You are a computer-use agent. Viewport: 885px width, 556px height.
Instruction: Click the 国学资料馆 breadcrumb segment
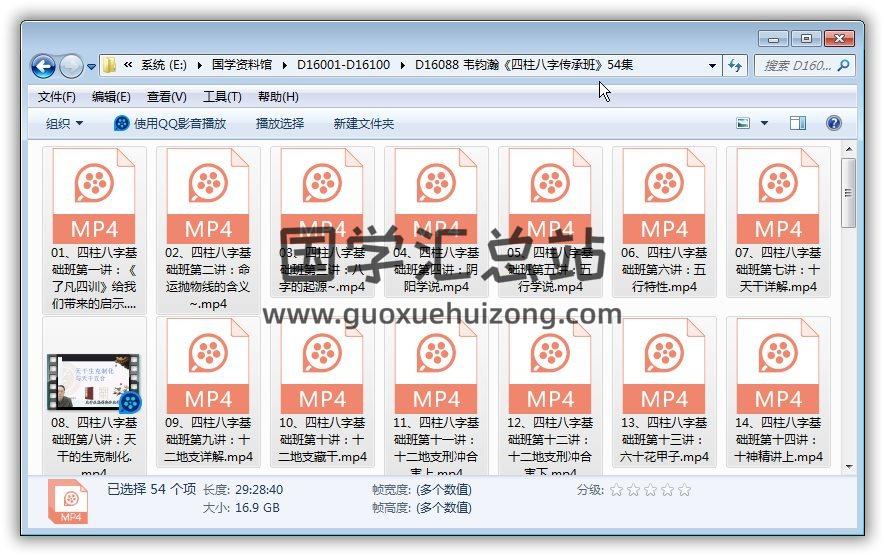(242, 65)
